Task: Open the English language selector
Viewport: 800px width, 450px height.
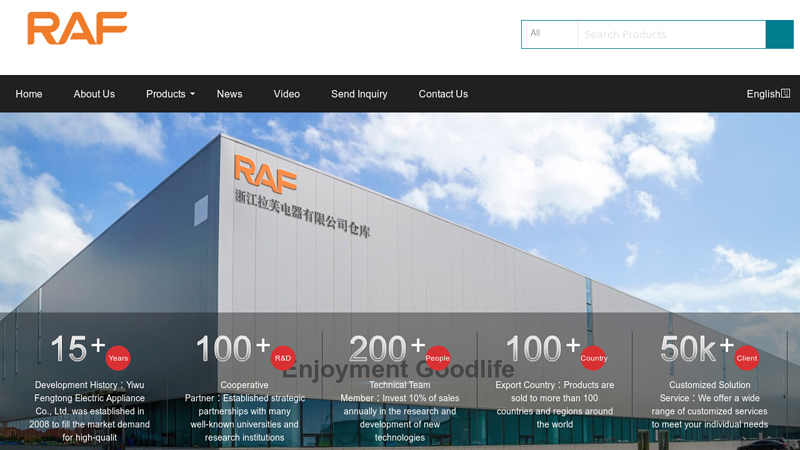Action: click(768, 94)
